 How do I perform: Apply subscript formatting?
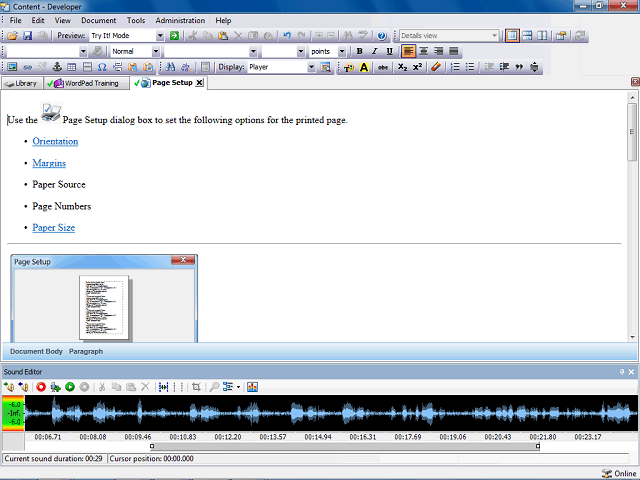tap(402, 67)
